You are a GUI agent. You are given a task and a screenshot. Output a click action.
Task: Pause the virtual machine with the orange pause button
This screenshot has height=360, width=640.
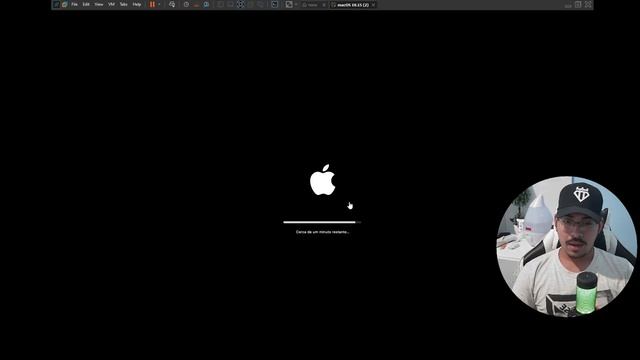point(152,4)
